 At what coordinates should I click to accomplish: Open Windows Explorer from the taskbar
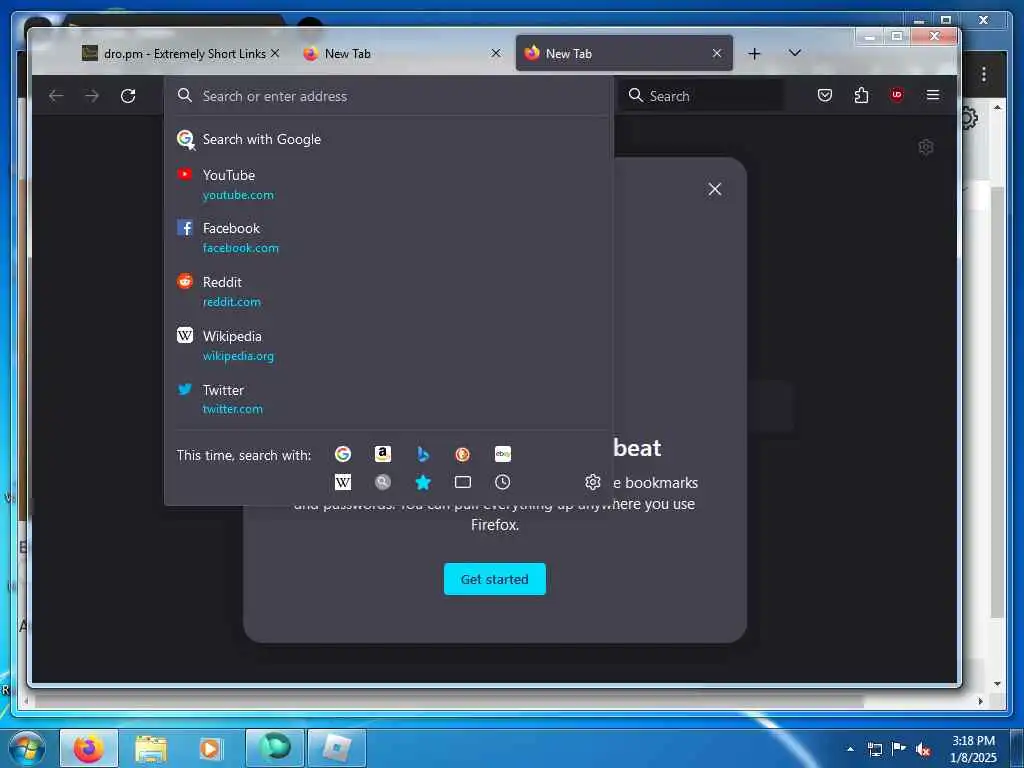coord(151,748)
